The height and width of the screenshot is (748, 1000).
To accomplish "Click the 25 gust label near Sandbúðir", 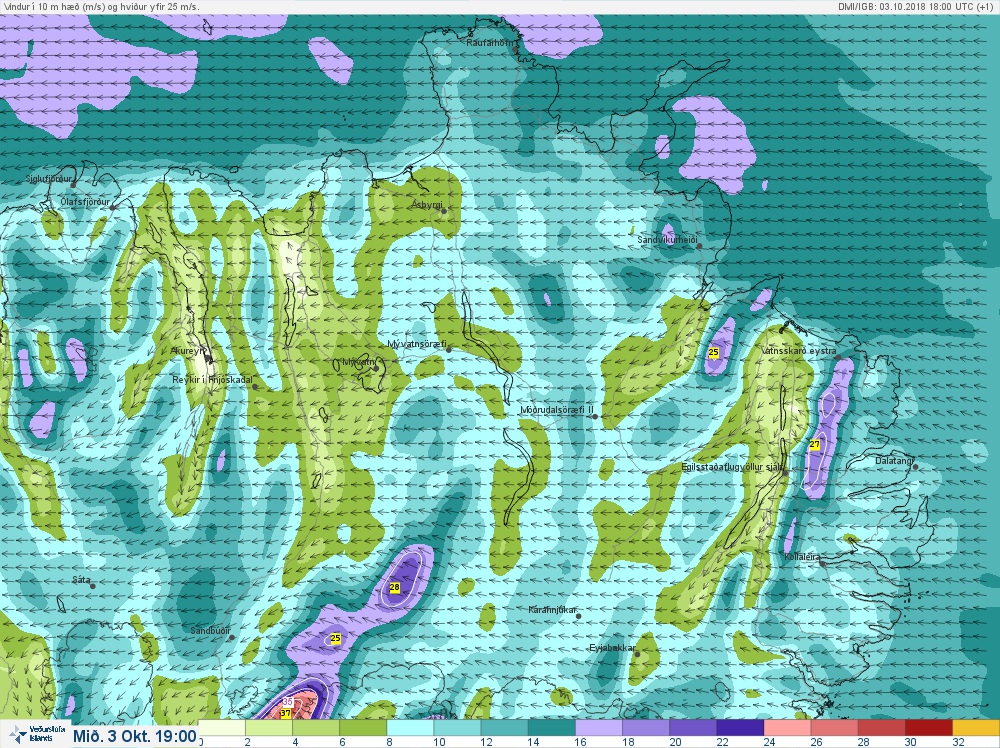I will [x=335, y=638].
